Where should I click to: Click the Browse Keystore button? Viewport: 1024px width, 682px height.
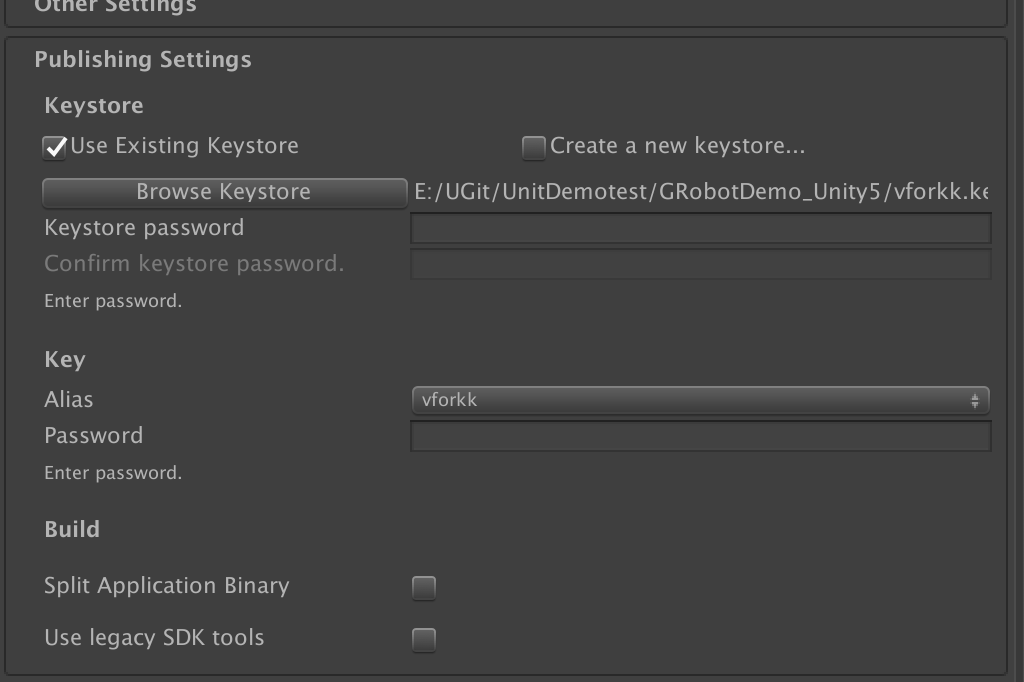(225, 192)
